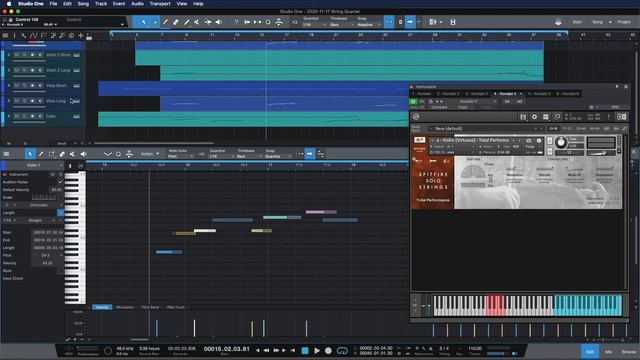Open the Action dropdown in music editor

click(150, 154)
